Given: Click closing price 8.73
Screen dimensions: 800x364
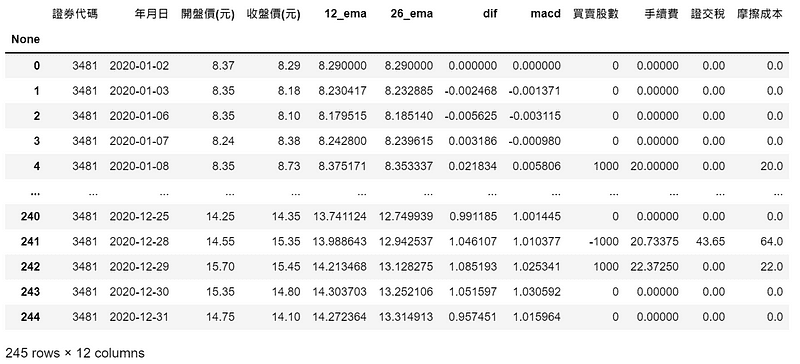Looking at the screenshot, I should pyautogui.click(x=289, y=166).
